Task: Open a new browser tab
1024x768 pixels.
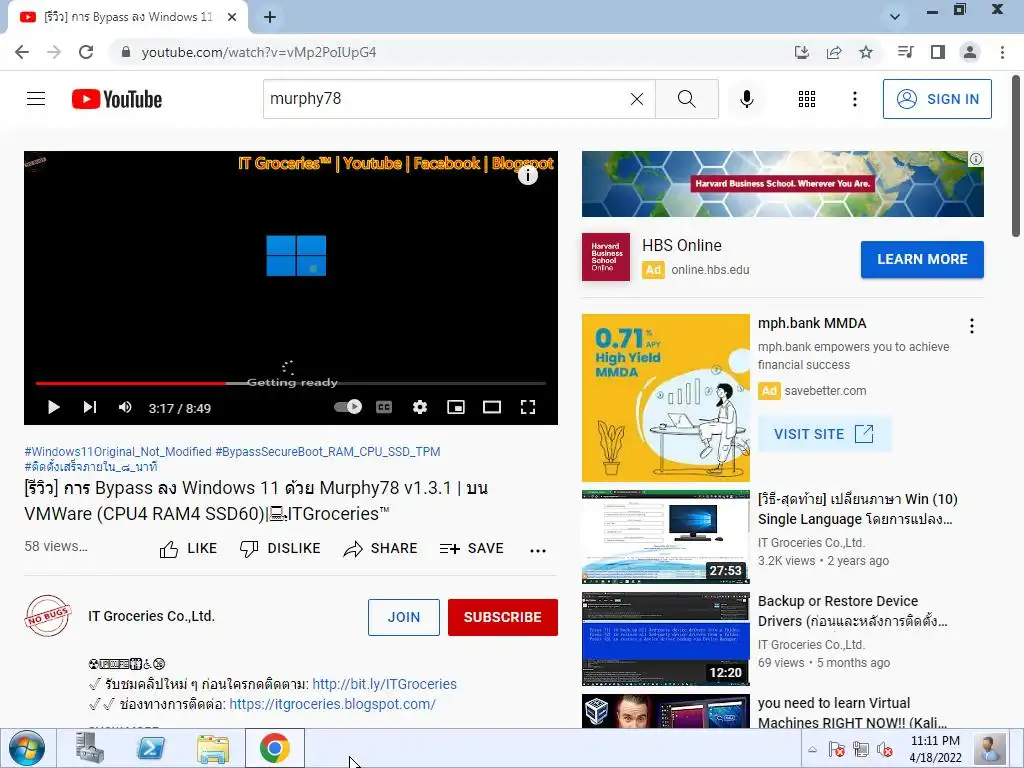Action: click(x=270, y=17)
